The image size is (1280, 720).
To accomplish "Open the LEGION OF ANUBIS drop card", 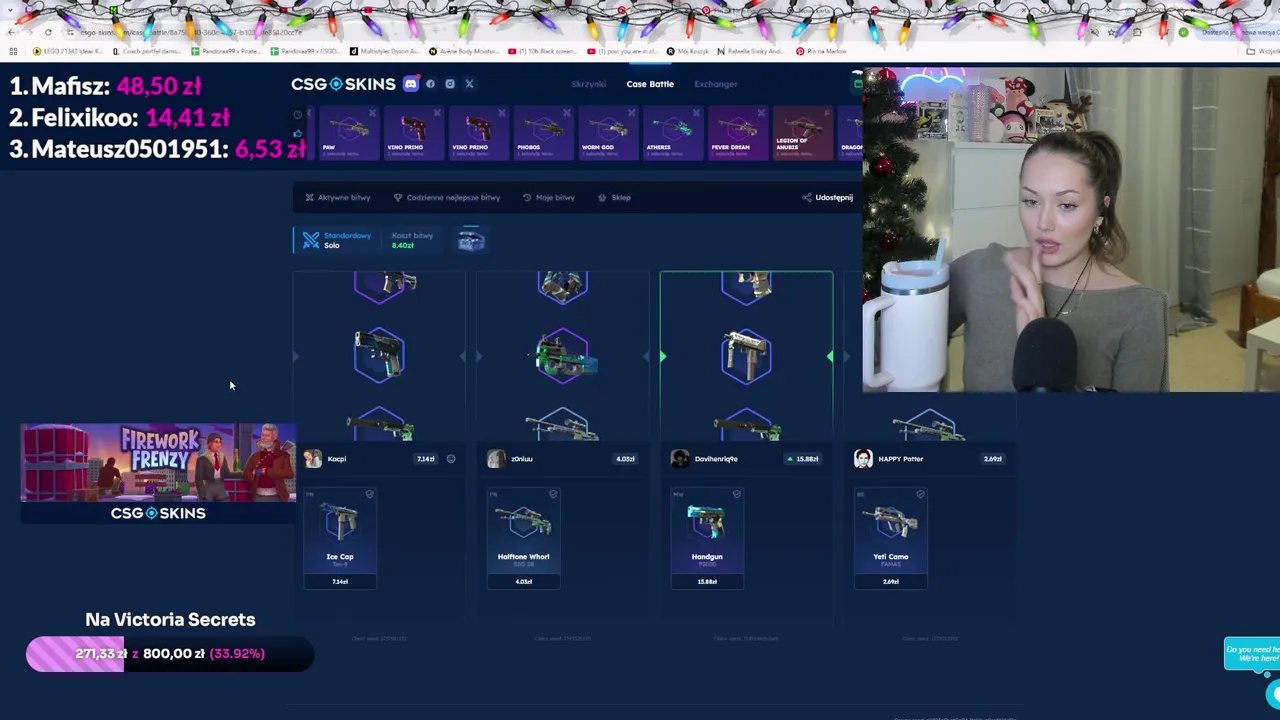I will click(x=803, y=134).
